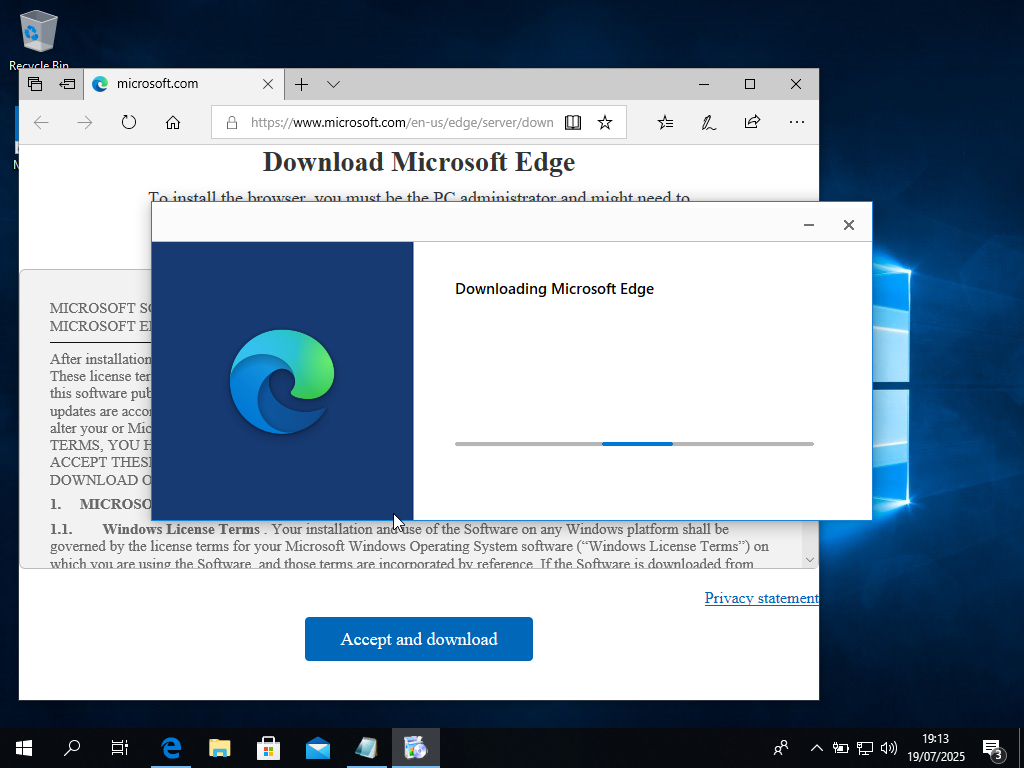
Task: Add this page to favorites with the star
Action: [605, 122]
